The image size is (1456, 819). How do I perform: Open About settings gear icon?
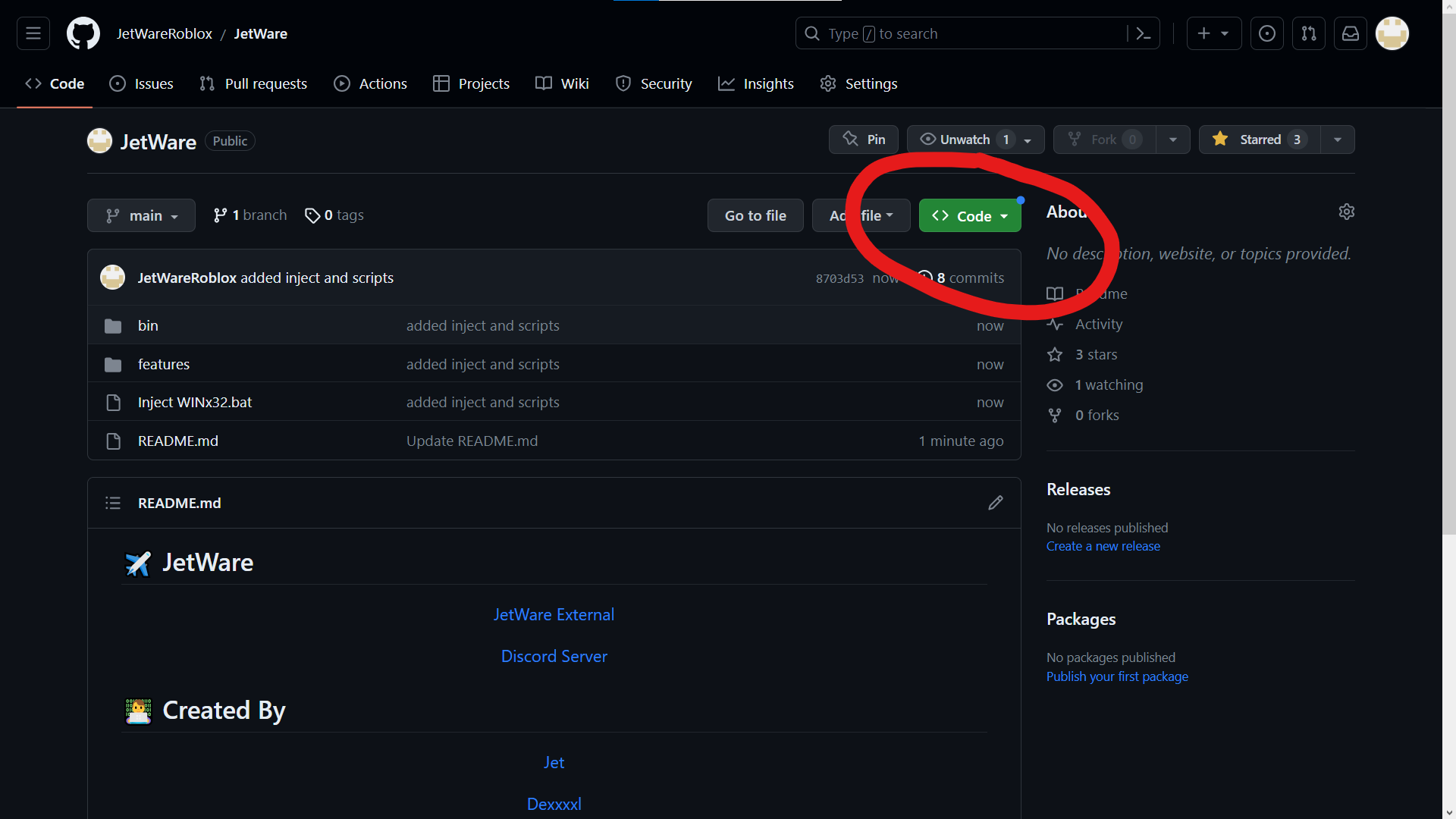coord(1347,212)
